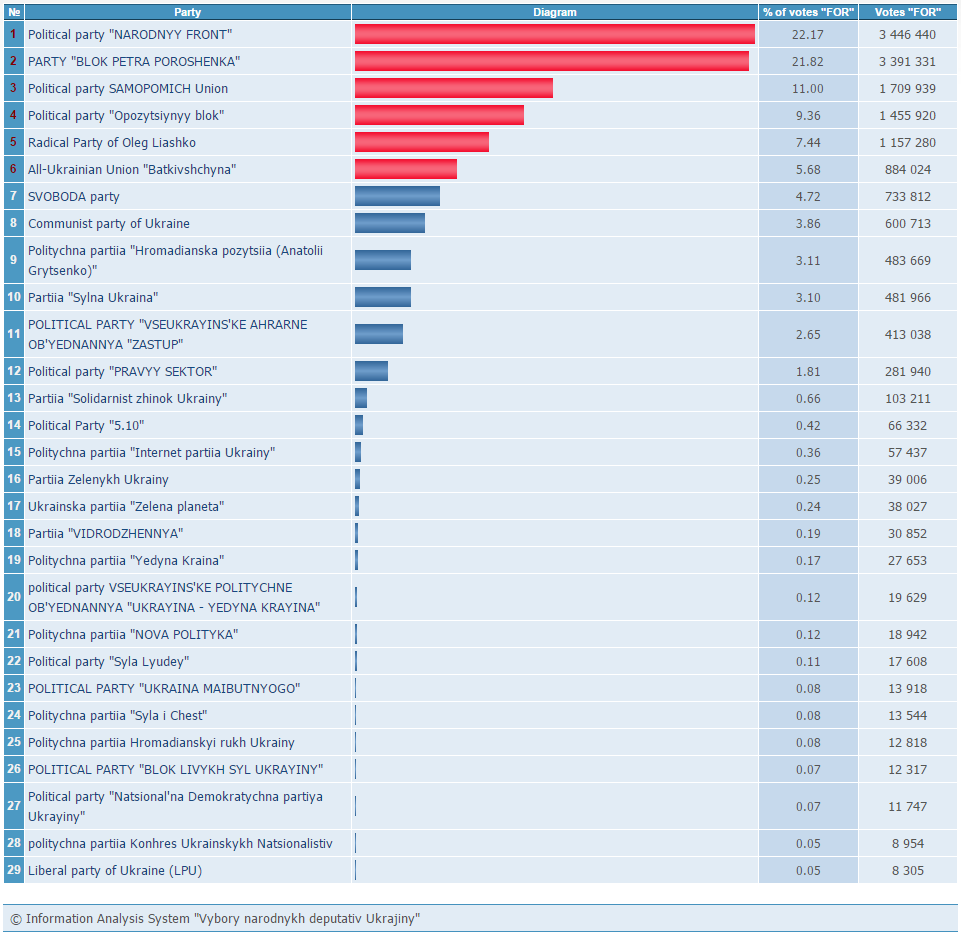Select the blue bar for Communist party
The width and height of the screenshot is (961, 936).
pos(389,223)
